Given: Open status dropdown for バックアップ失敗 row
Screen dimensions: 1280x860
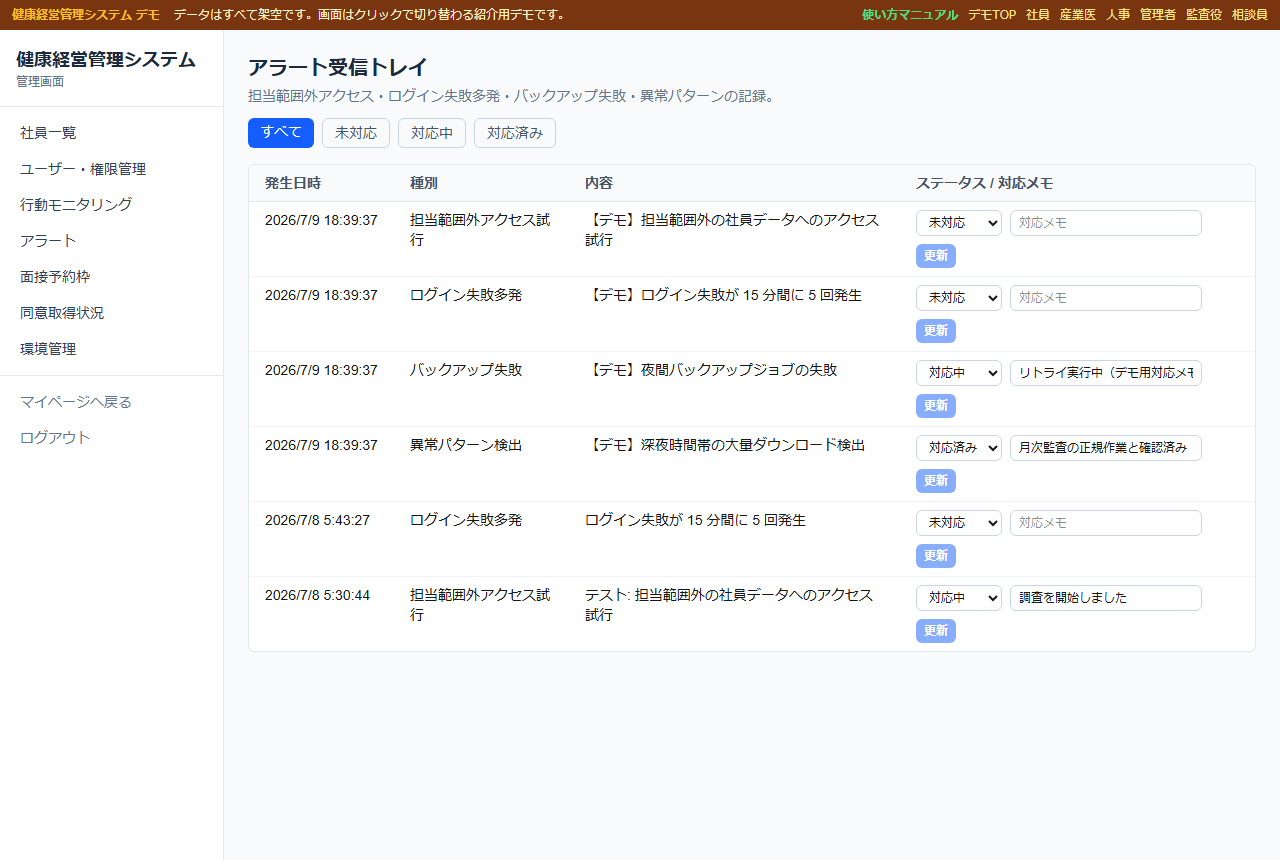Looking at the screenshot, I should click(959, 373).
